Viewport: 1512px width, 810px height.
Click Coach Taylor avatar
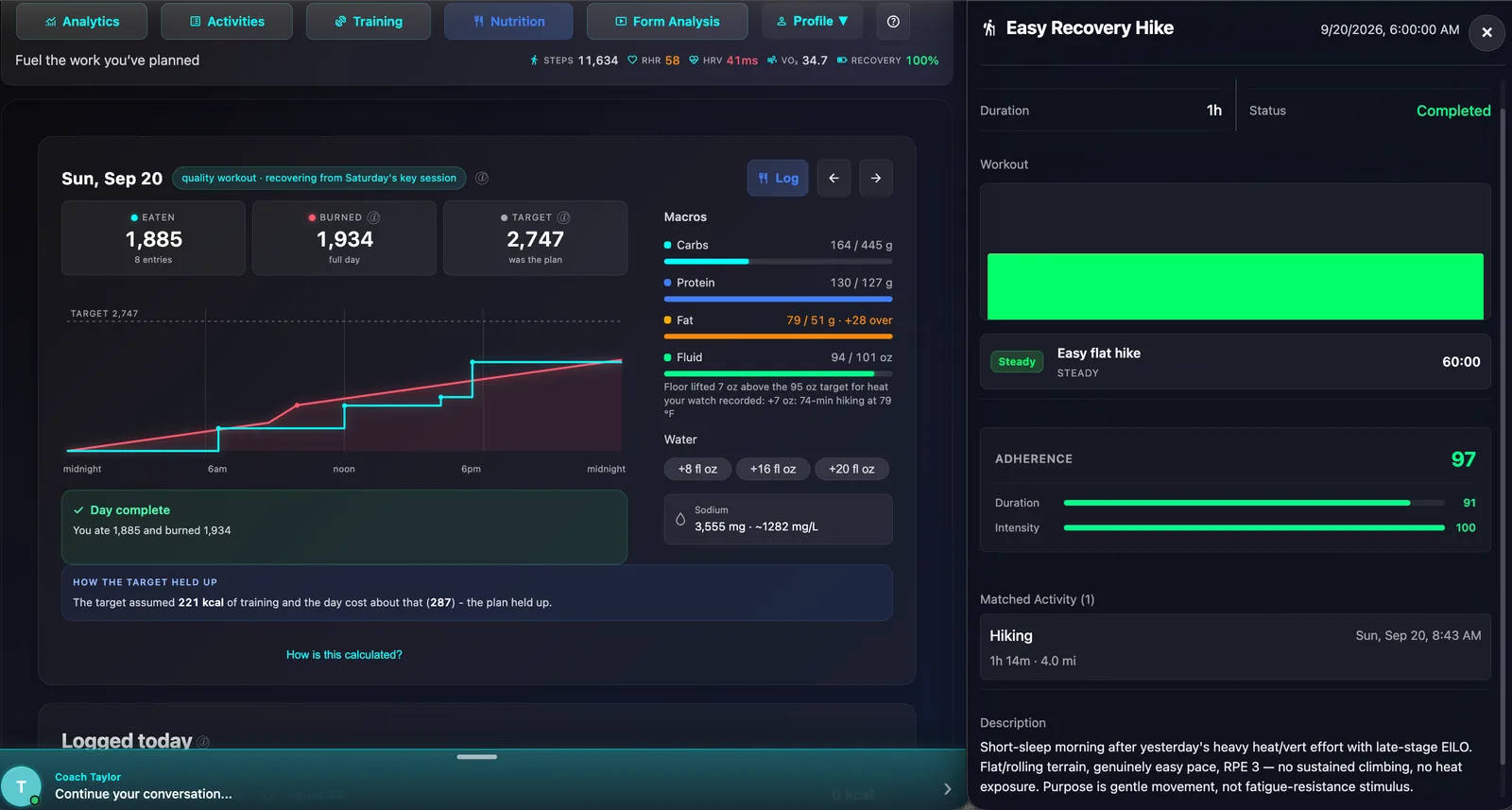(21, 786)
